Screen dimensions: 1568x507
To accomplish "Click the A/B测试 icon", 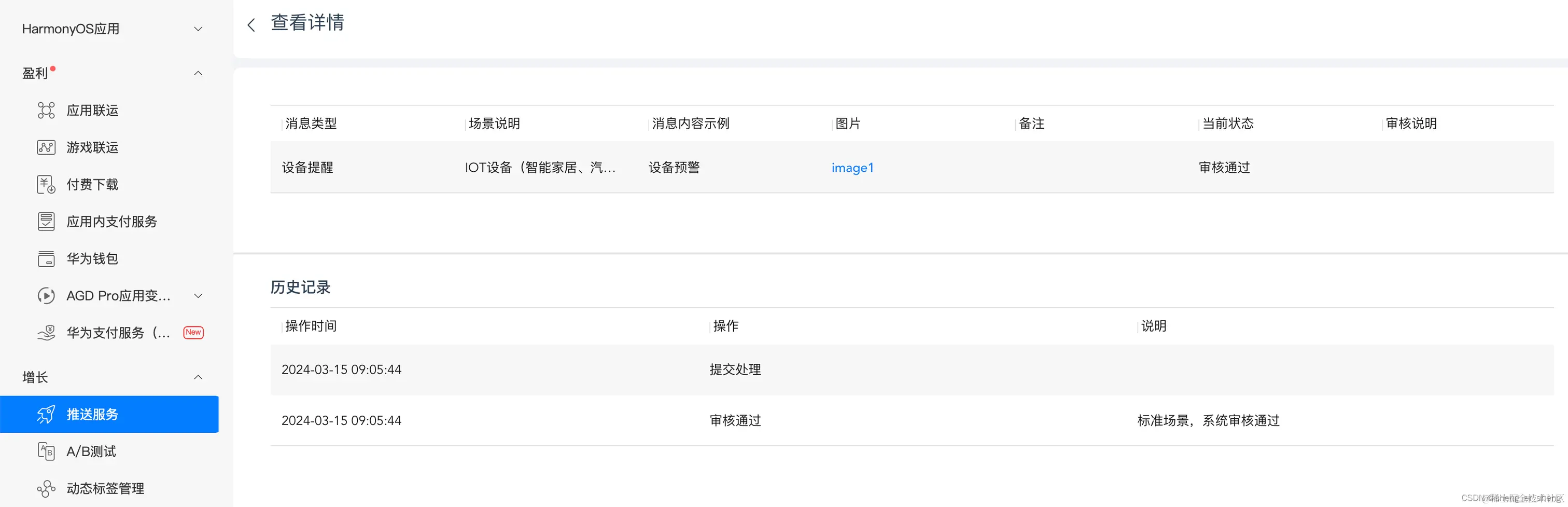I will [x=46, y=451].
